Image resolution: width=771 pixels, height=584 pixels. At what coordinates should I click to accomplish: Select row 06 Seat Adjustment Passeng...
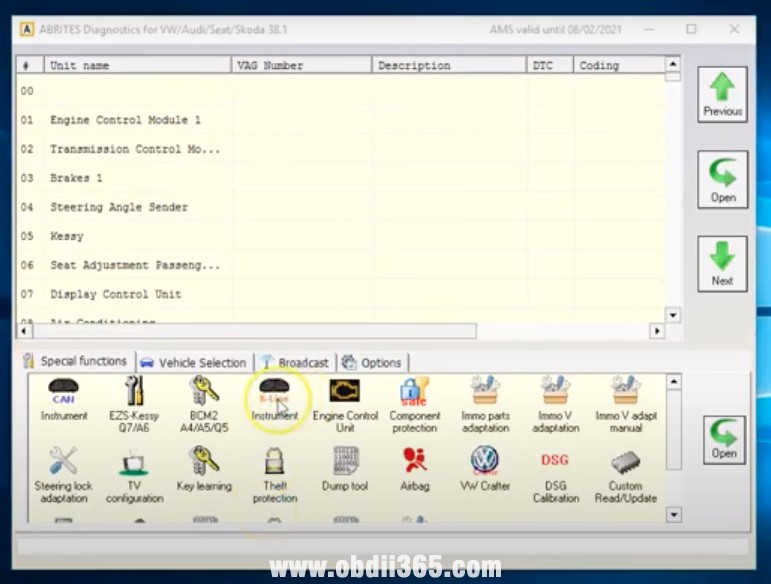[341, 265]
